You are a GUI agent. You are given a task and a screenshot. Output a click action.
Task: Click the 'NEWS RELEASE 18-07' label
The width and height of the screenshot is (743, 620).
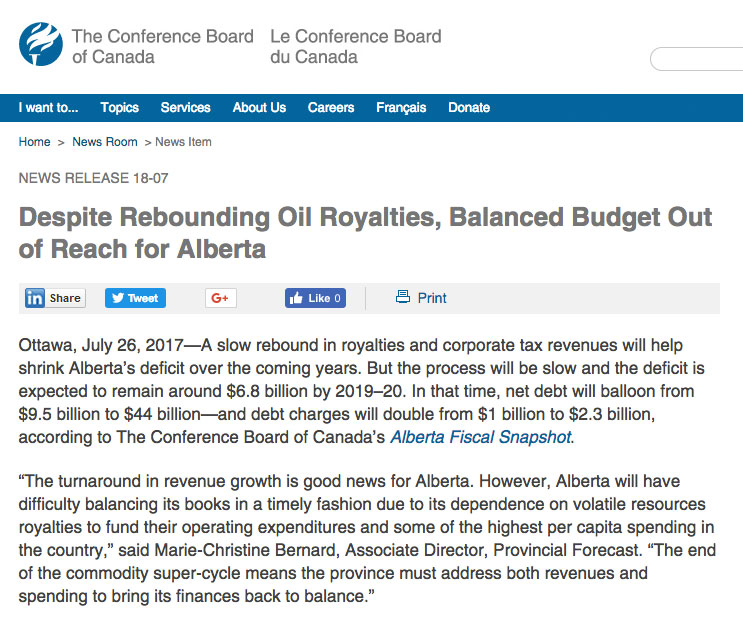(x=93, y=178)
